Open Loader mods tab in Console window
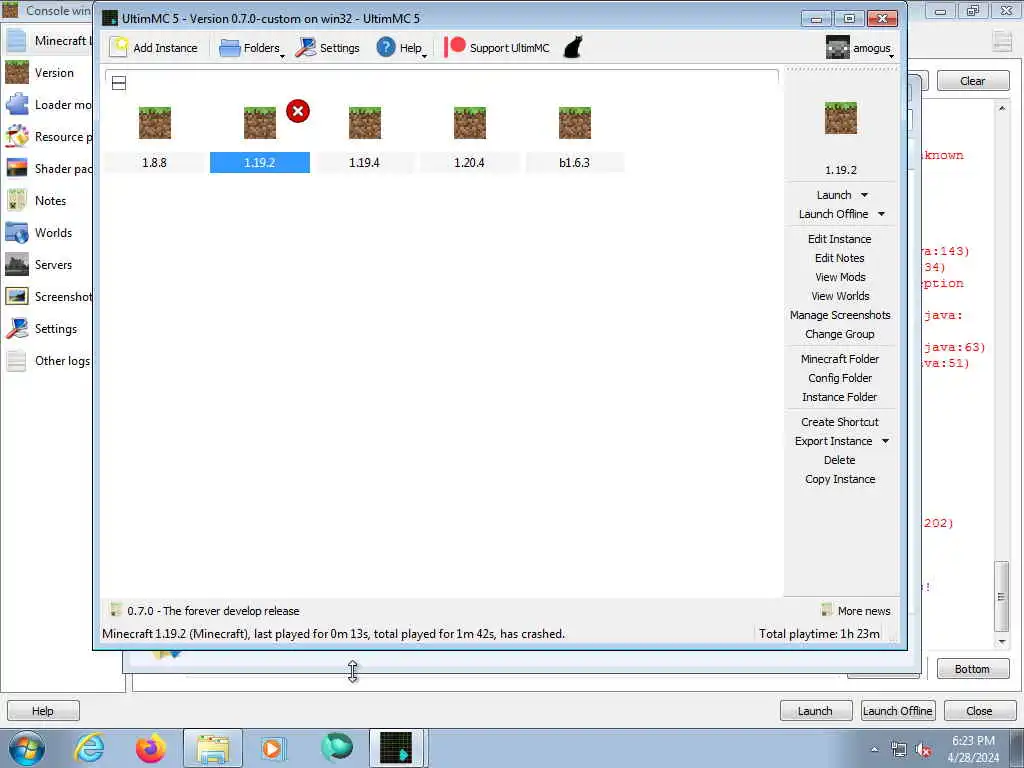Screen dimensions: 1024x768 click(47, 104)
